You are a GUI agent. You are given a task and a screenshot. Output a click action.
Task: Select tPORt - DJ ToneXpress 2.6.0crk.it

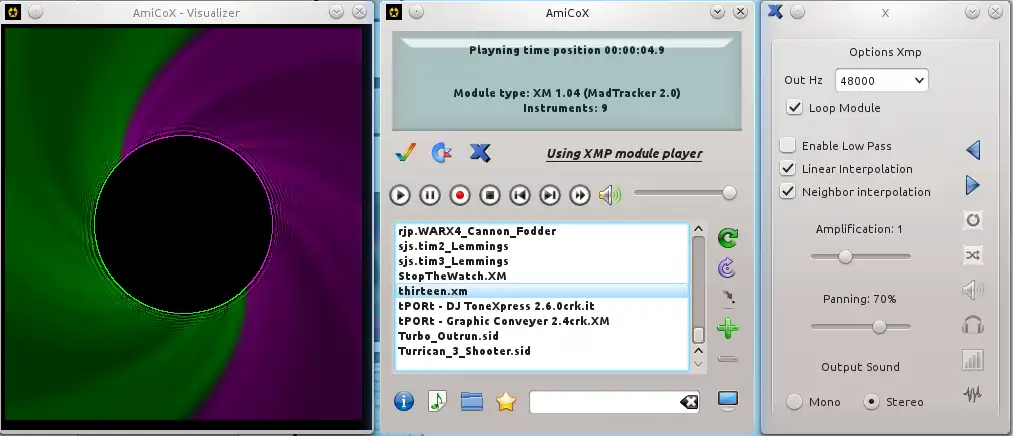(541, 306)
